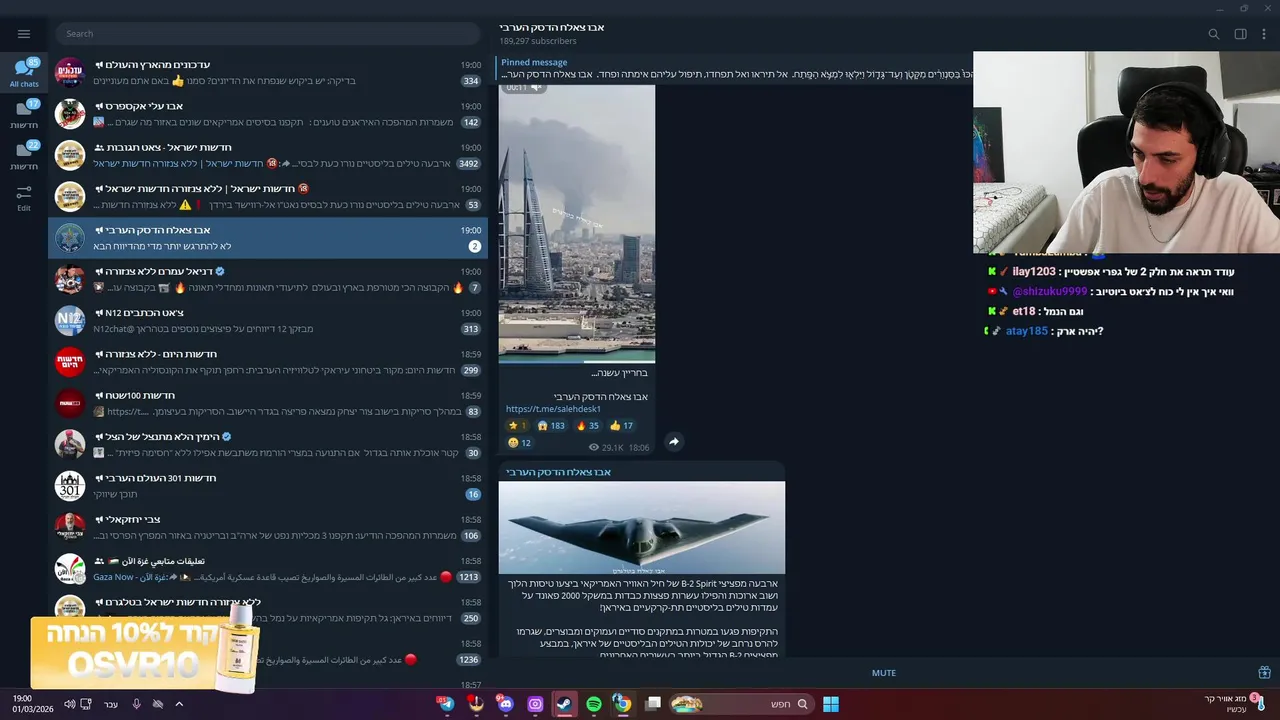Screen dimensions: 1280x720
Task: Open Google Chrome from the taskbar
Action: point(623,704)
